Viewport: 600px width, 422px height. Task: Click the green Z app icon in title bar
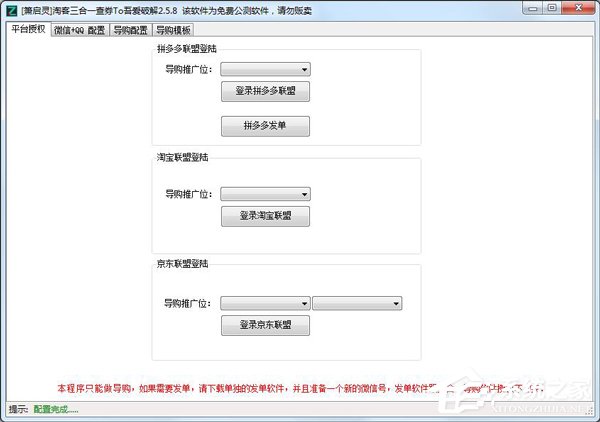tap(12, 10)
